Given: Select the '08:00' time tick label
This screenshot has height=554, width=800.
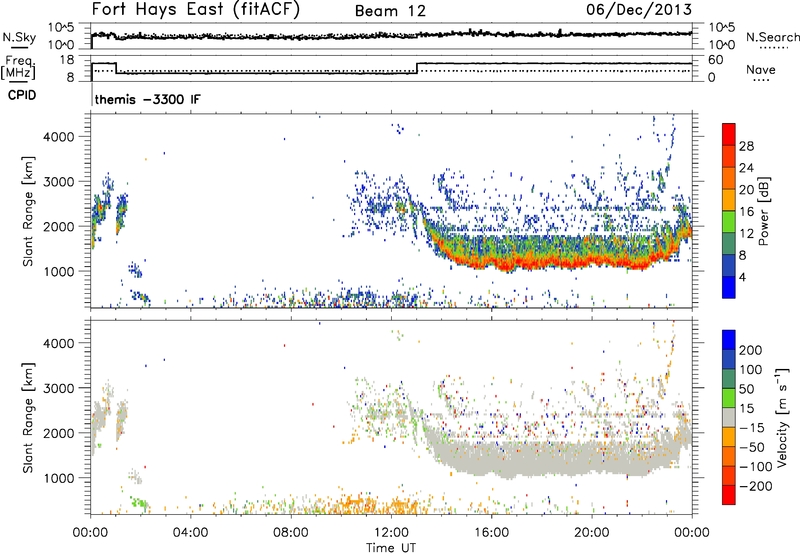Looking at the screenshot, I should pos(291,533).
